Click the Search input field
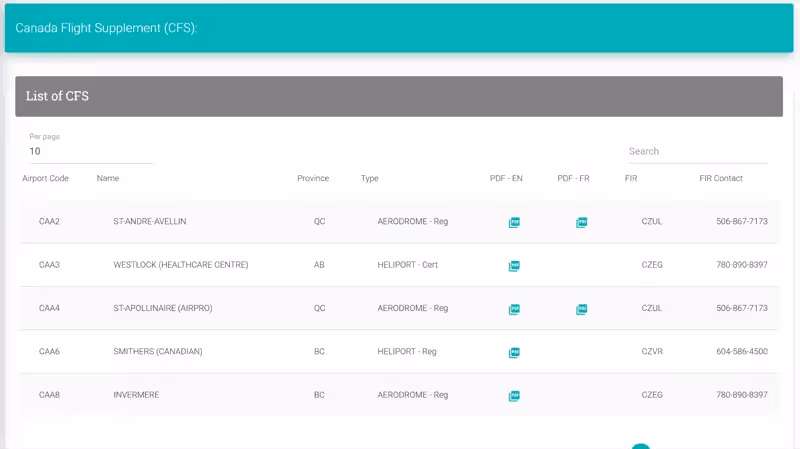The image size is (800, 449). pyautogui.click(x=697, y=152)
